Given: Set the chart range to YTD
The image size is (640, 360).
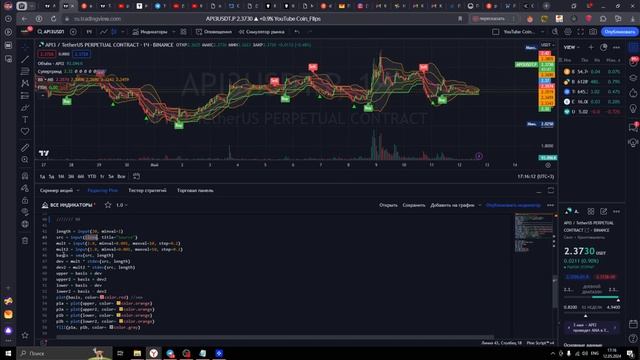Looking at the screenshot, I should (x=91, y=176).
